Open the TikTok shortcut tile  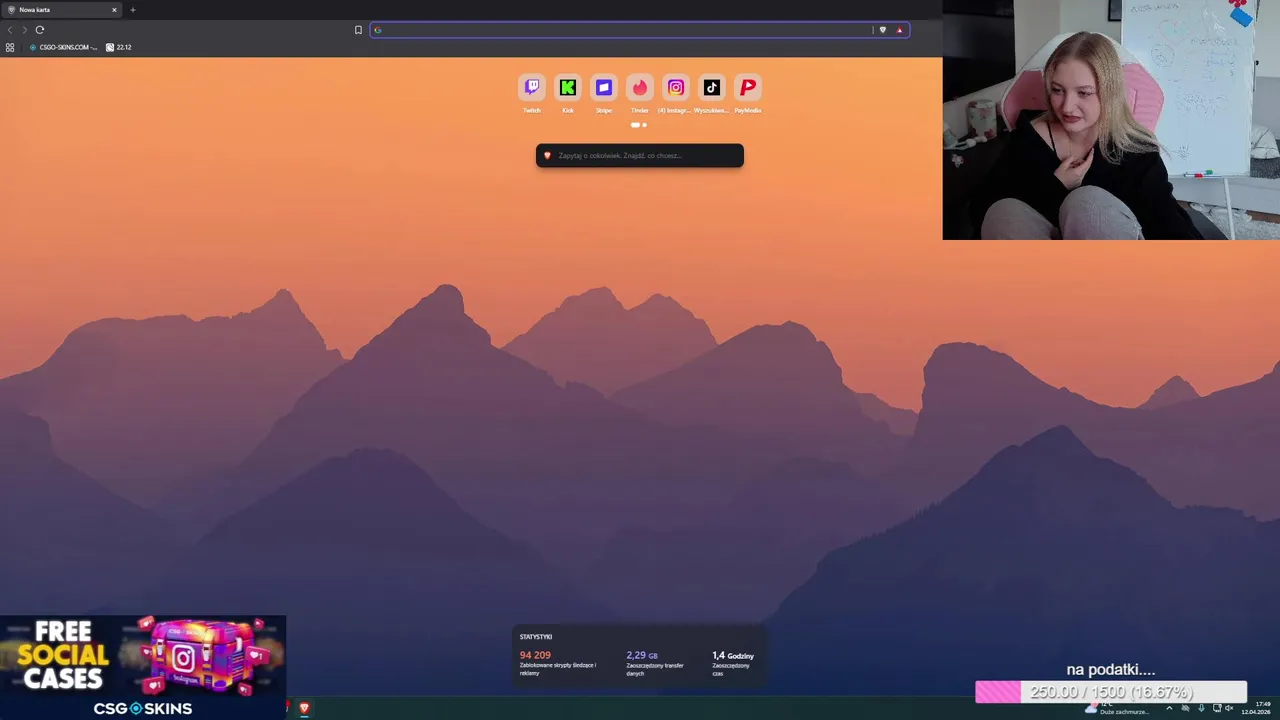click(x=712, y=88)
